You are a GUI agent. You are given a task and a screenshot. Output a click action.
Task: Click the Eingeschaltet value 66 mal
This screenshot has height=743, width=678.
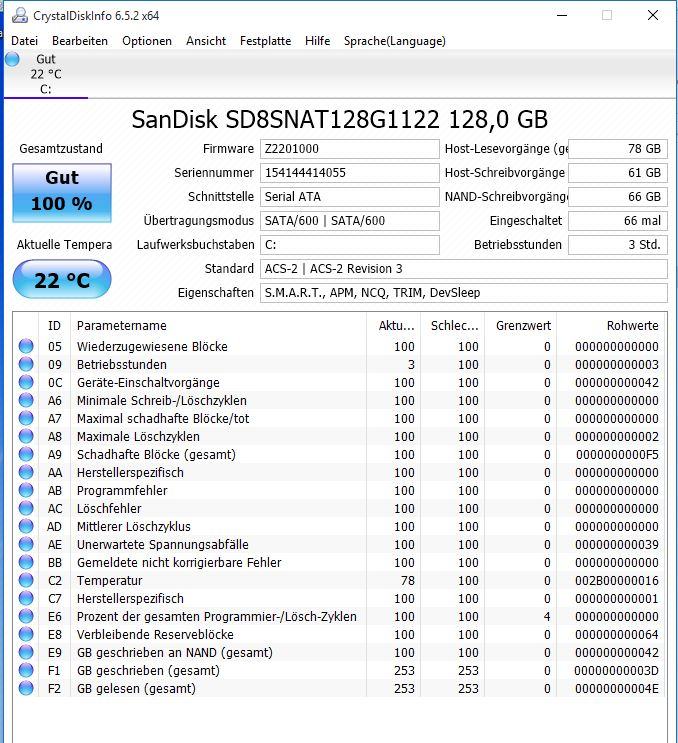coord(618,221)
